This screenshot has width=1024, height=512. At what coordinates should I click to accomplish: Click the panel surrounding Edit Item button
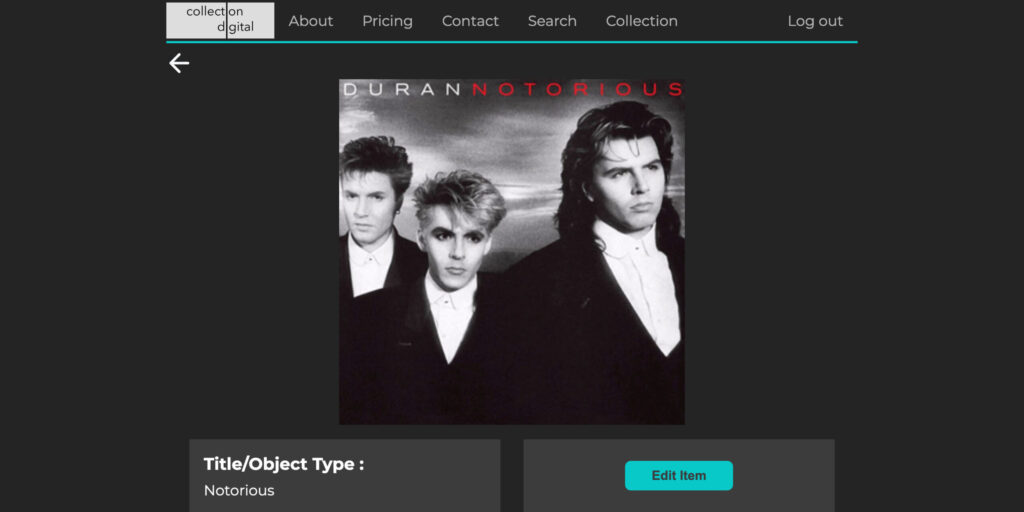(679, 475)
